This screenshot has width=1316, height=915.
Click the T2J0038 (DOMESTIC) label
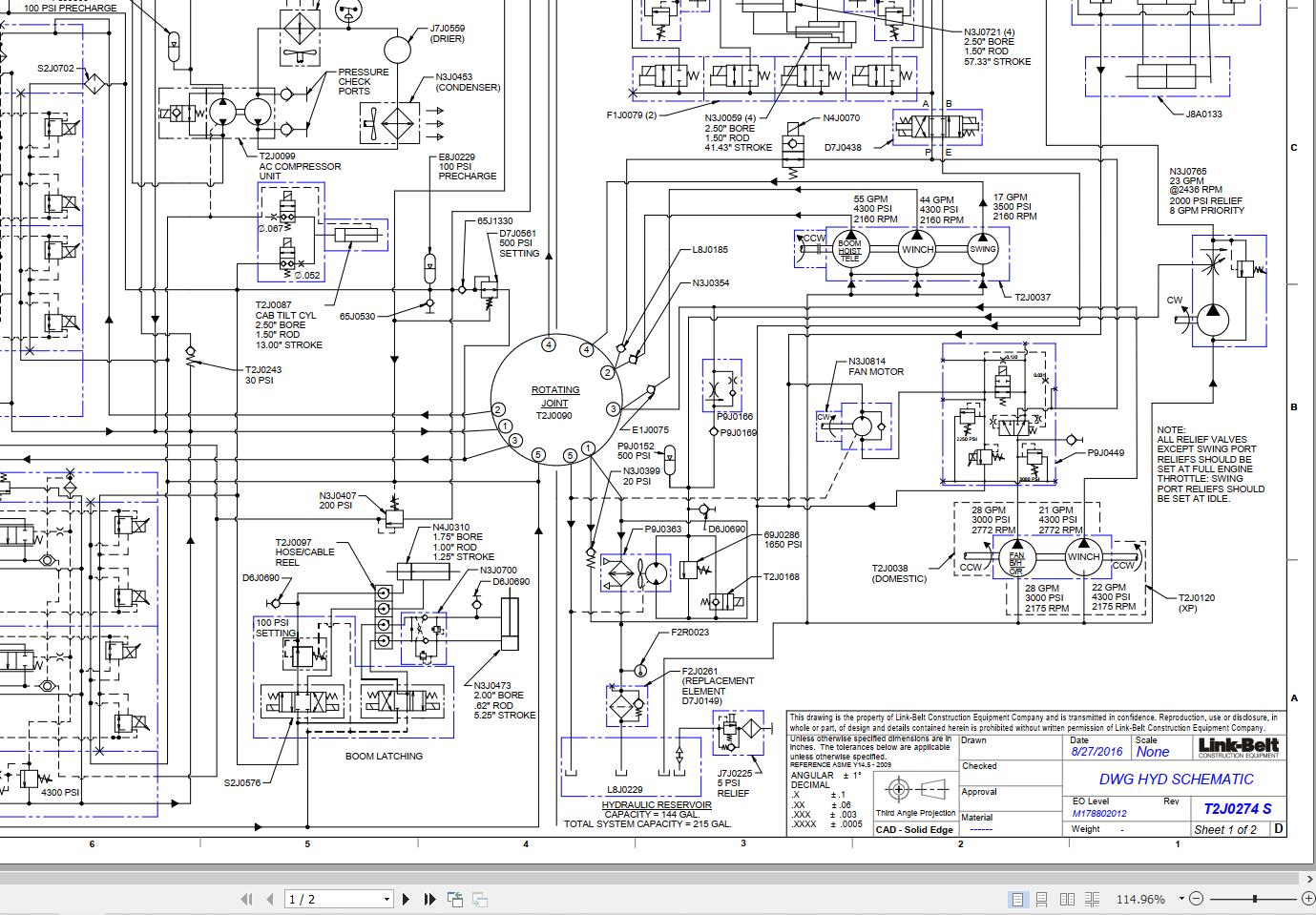(x=899, y=573)
